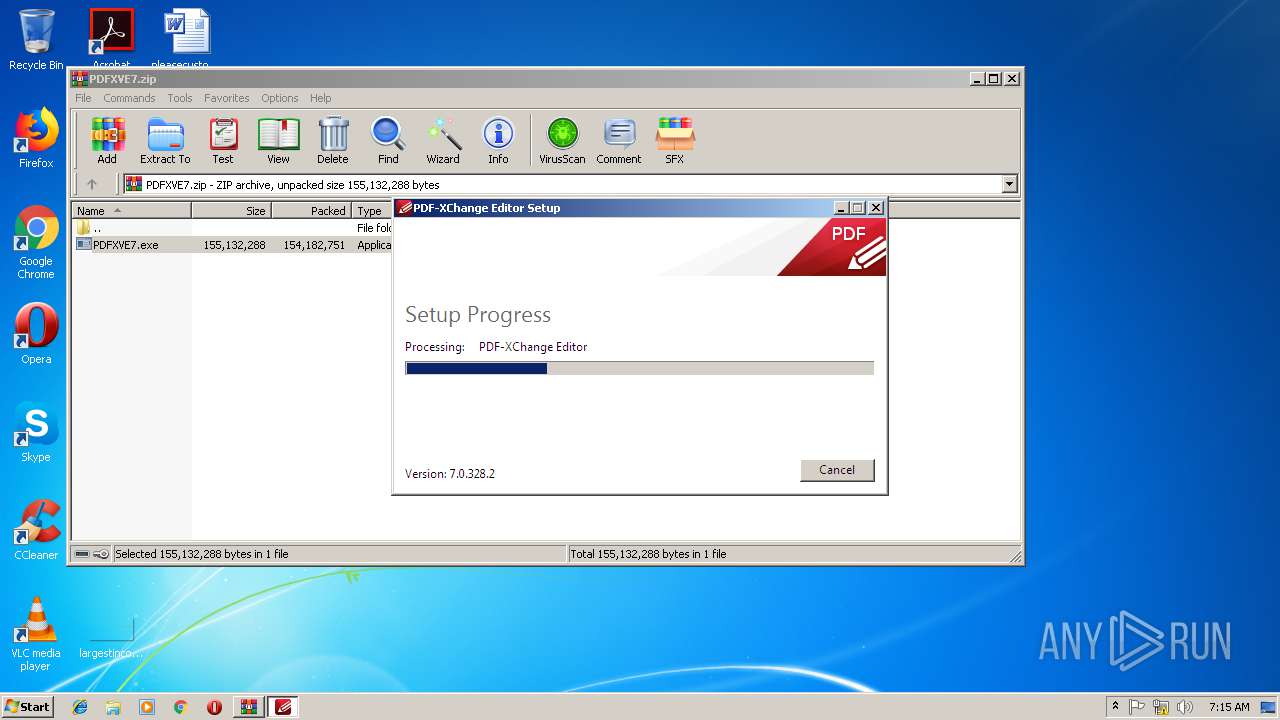The height and width of the screenshot is (720, 1280).
Task: Run VirusScan on the archive
Action: tap(562, 140)
